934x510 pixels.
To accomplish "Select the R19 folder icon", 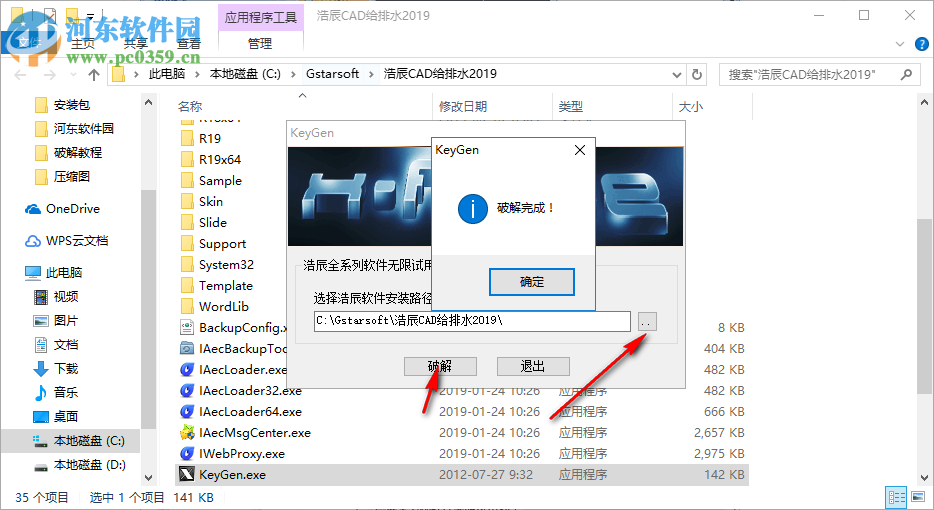I will [x=187, y=138].
